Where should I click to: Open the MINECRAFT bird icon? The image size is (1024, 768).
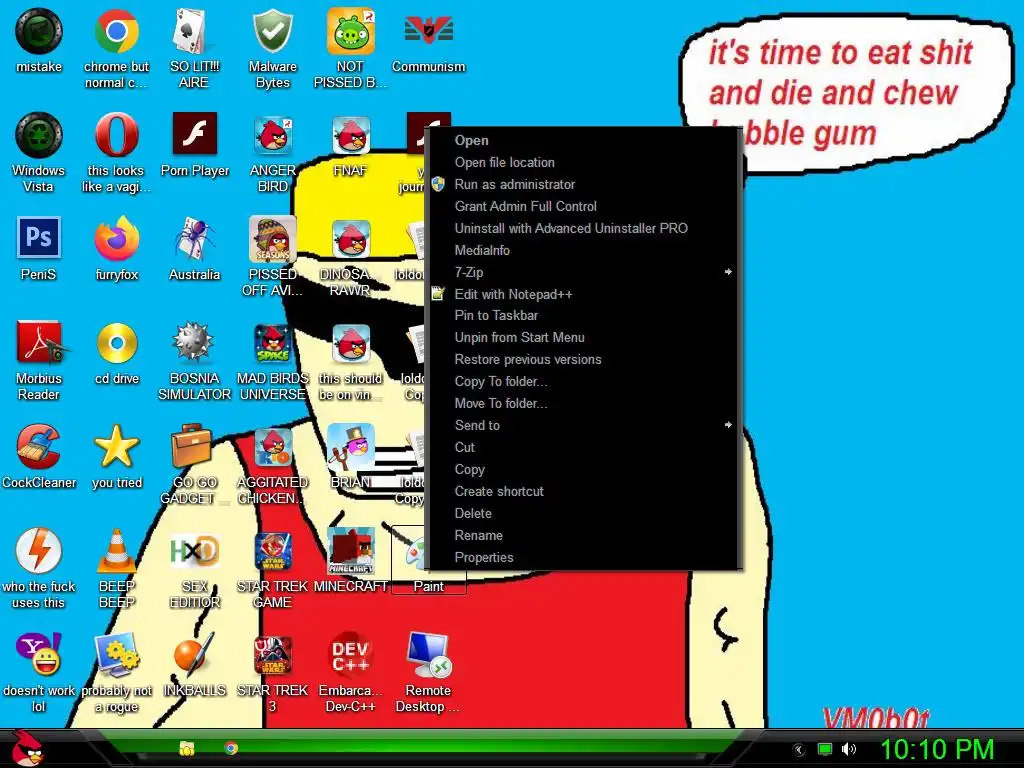pos(351,560)
